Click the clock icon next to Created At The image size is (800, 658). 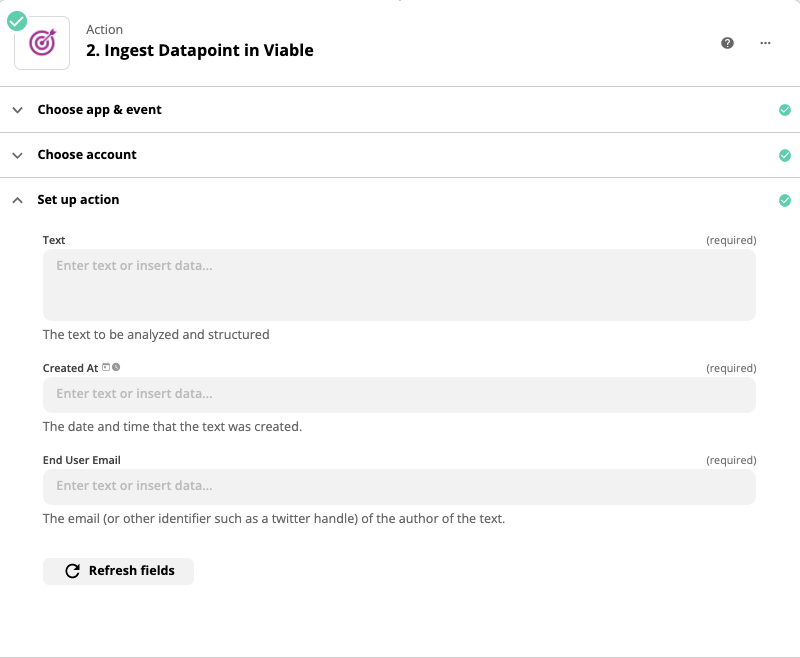click(x=116, y=367)
